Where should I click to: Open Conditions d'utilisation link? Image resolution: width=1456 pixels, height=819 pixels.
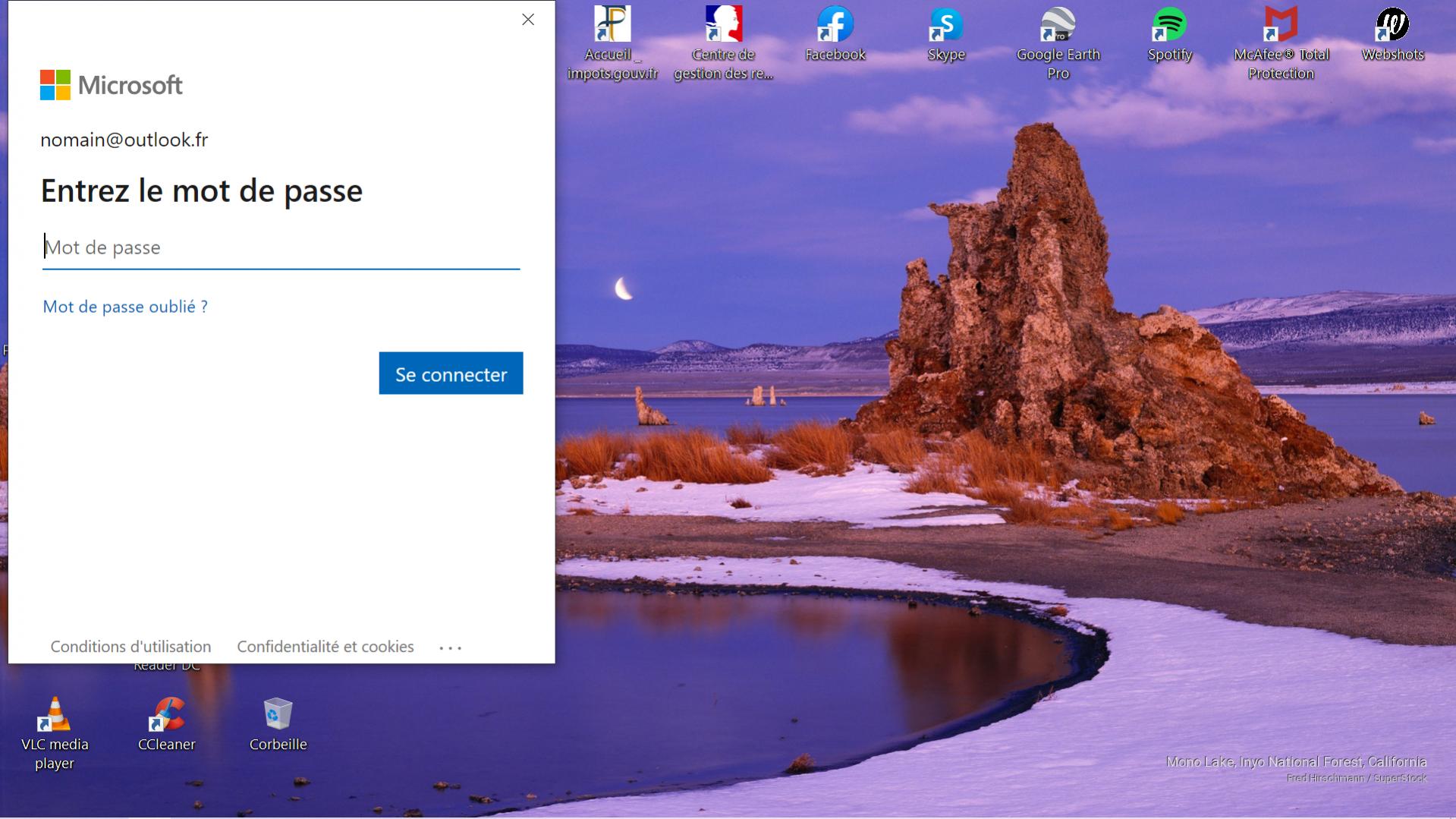[131, 647]
